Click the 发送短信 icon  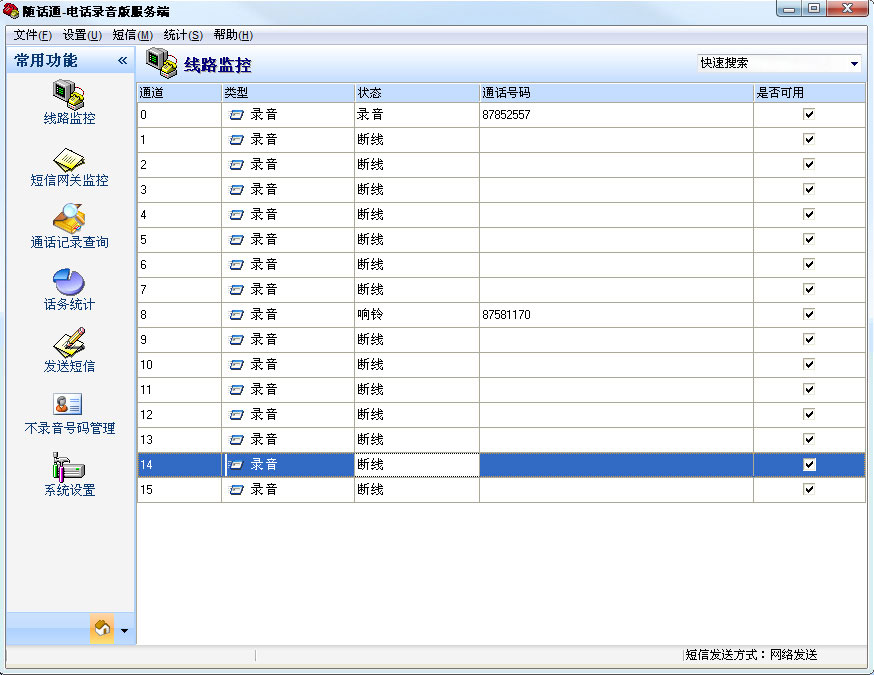pos(68,345)
